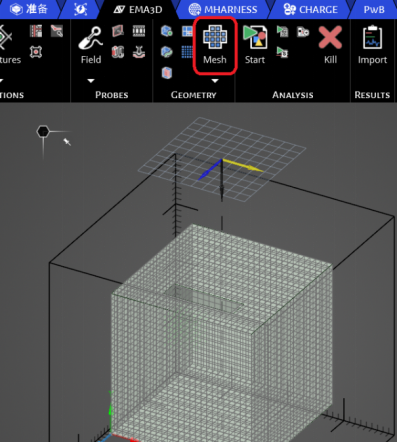Switch to the MHARNESS ribbon tab

point(223,9)
